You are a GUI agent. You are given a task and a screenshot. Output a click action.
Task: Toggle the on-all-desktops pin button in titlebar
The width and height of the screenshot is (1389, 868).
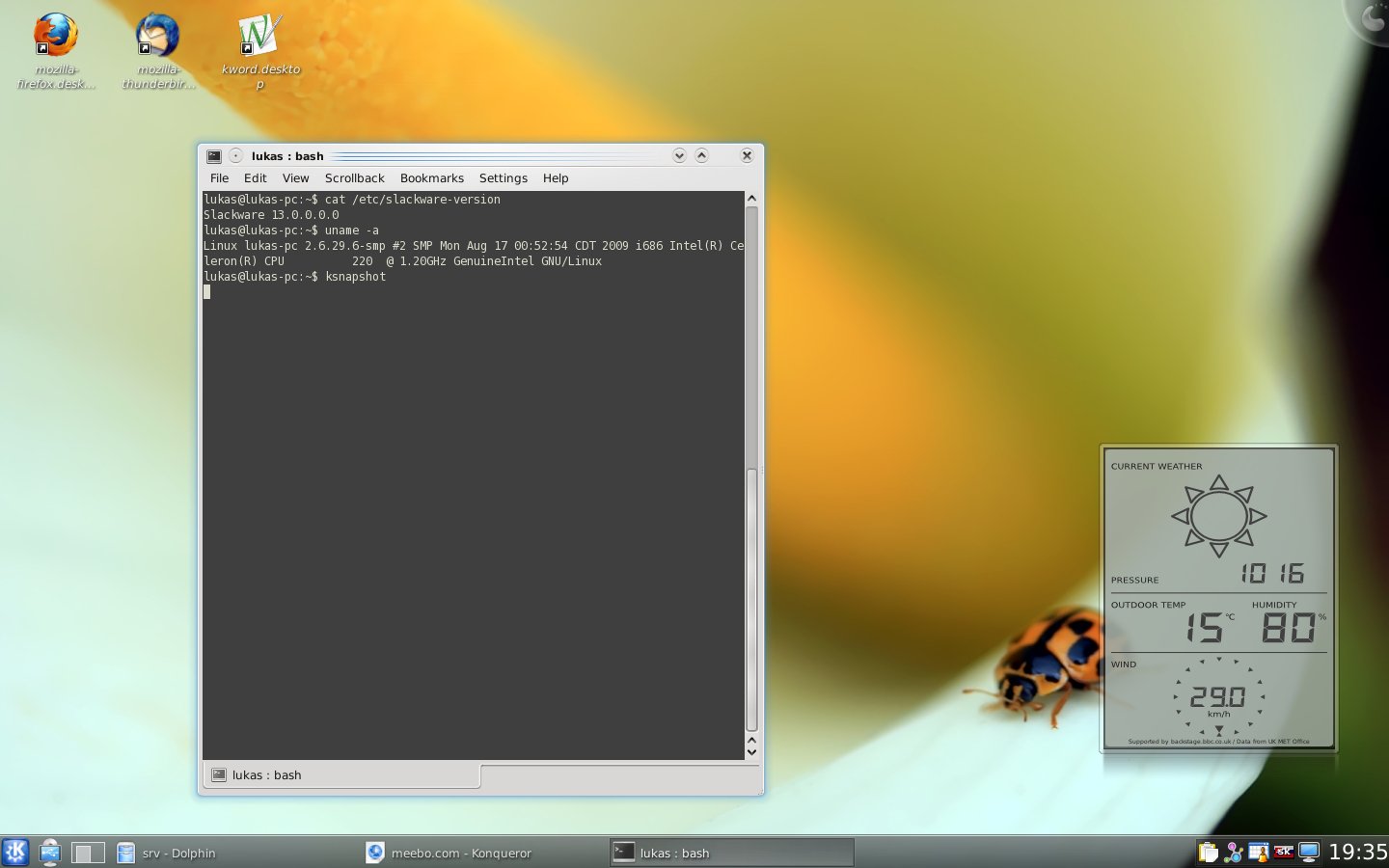[235, 156]
